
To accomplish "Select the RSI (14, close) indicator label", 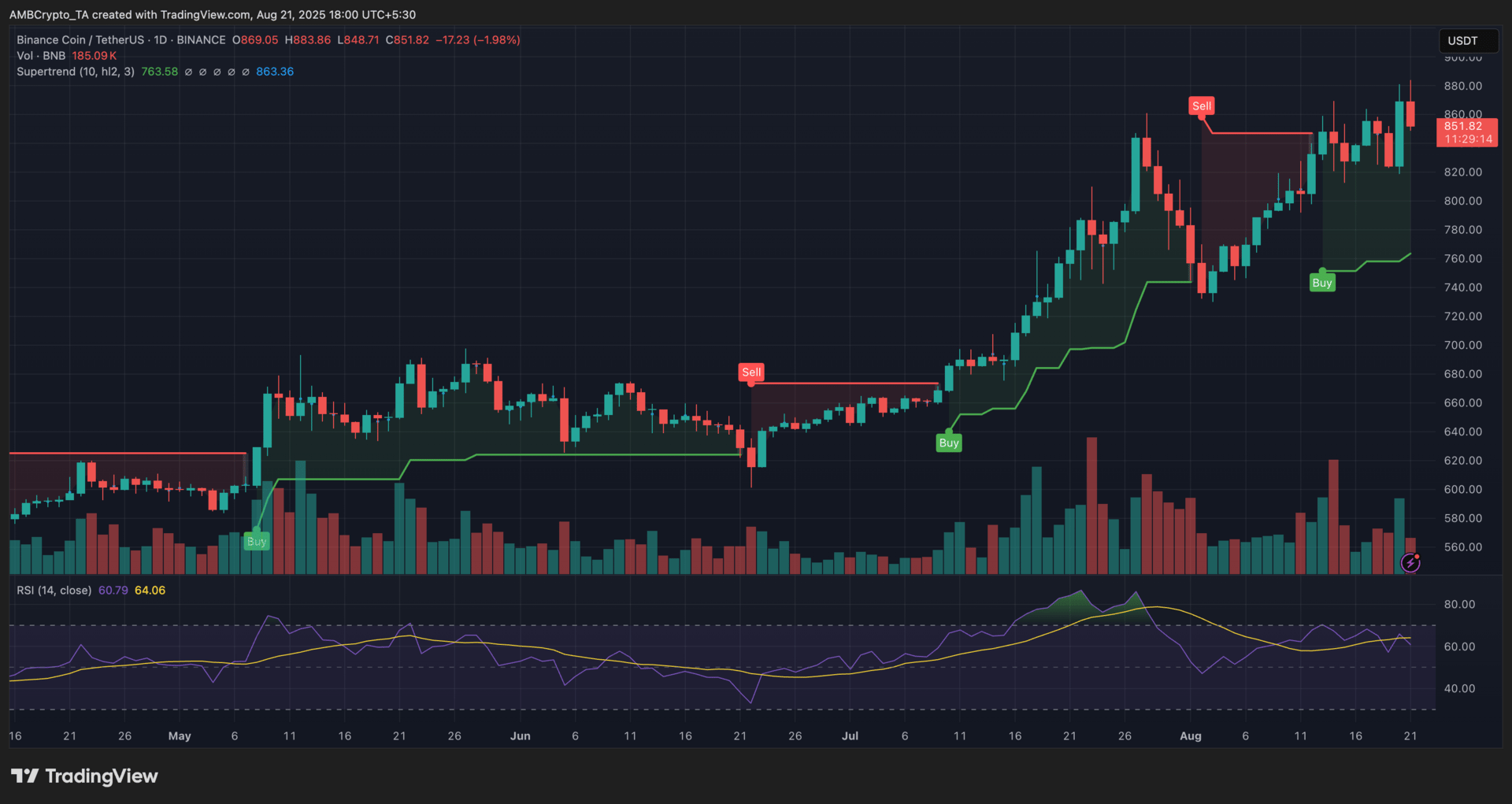I will (x=54, y=591).
